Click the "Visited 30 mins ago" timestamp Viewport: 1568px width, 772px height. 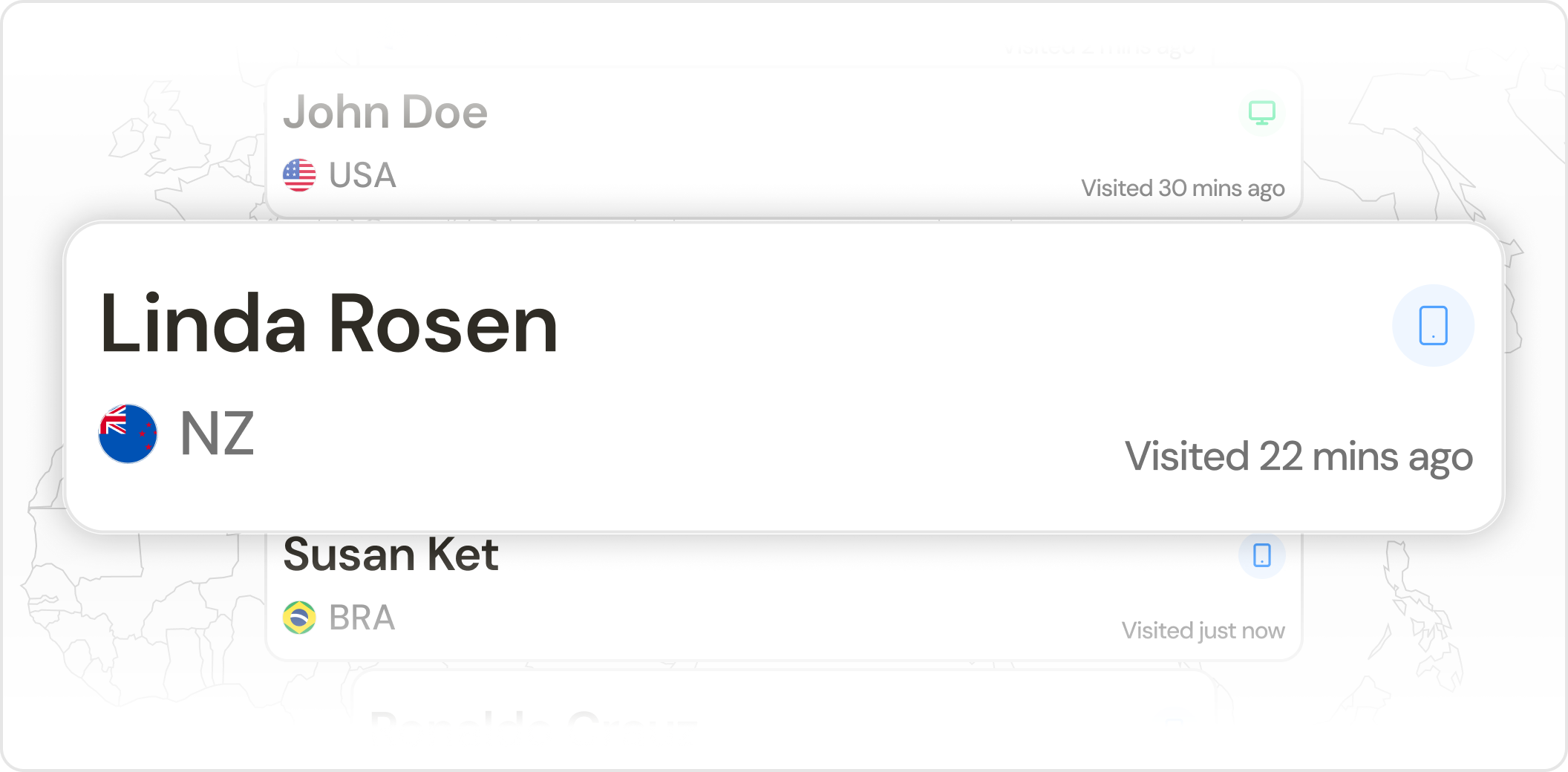coord(1182,189)
